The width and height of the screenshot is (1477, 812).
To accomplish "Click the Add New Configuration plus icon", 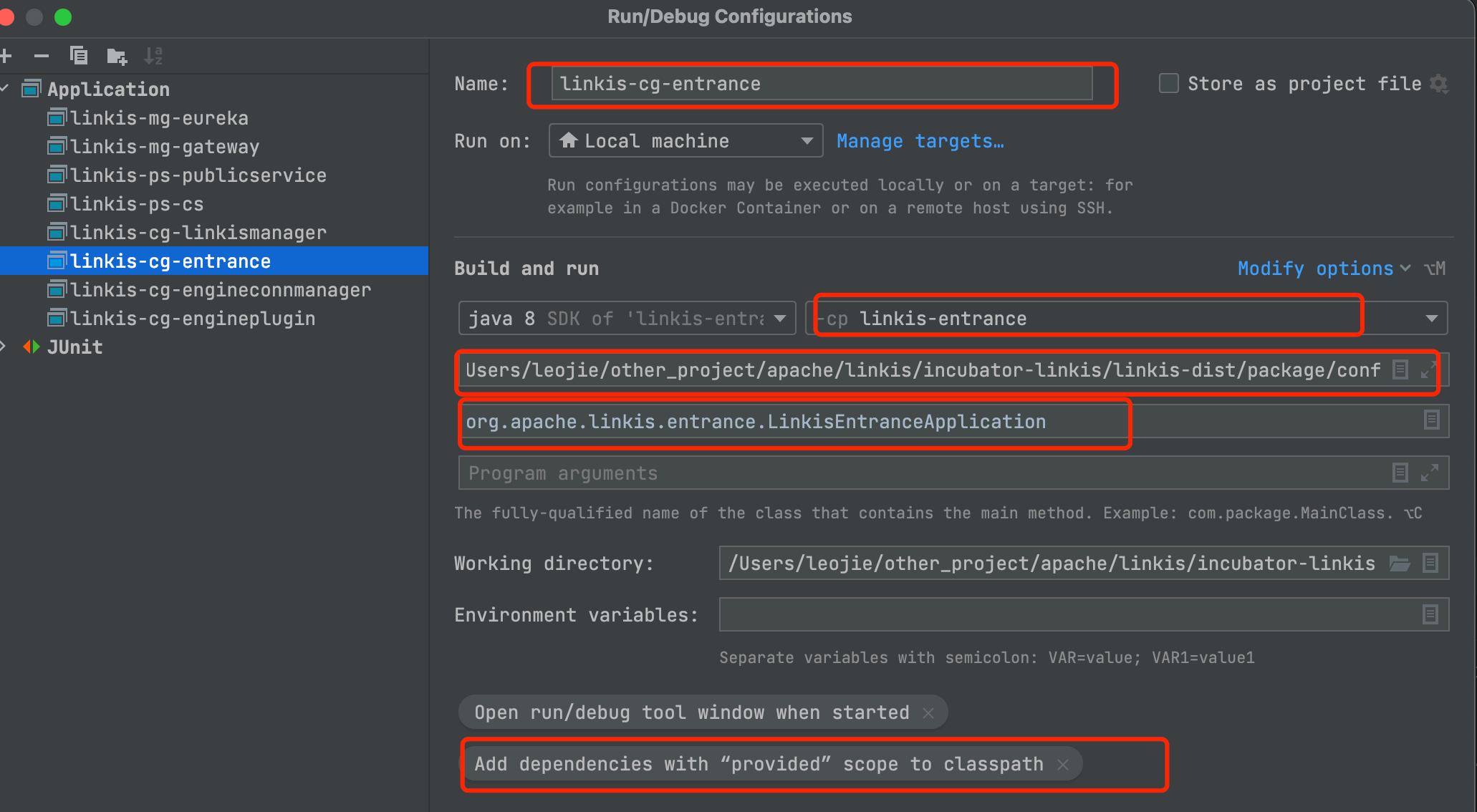I will (6, 56).
